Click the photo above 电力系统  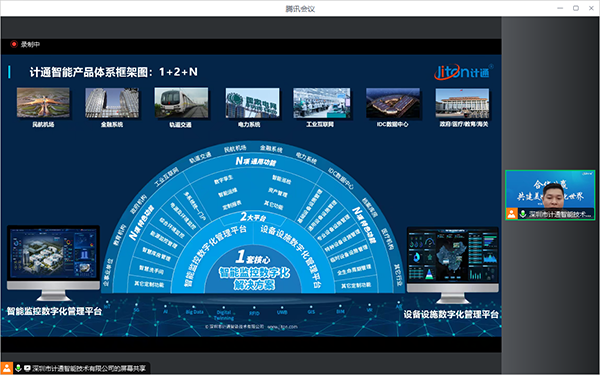pos(252,103)
